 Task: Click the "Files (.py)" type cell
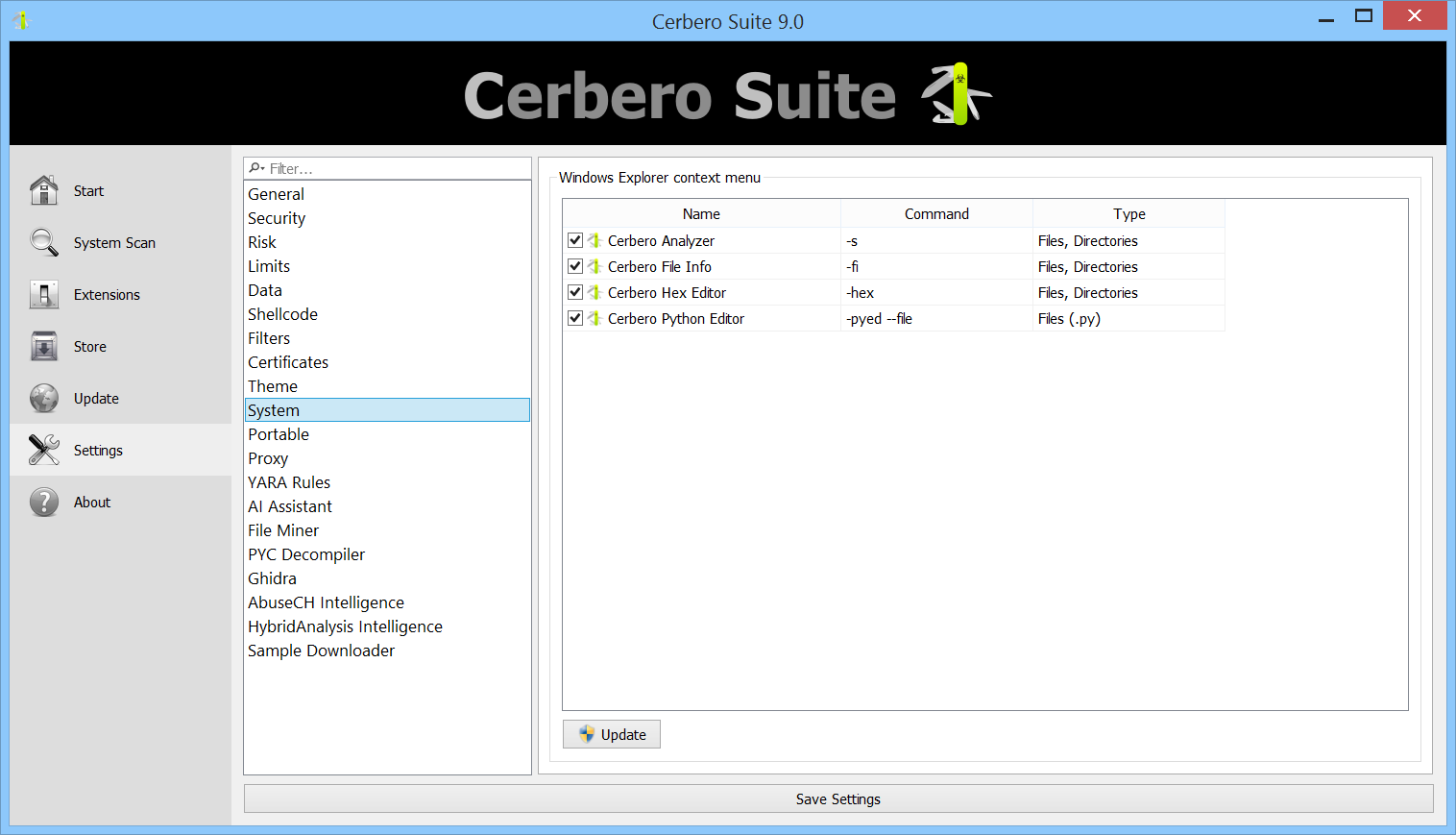coord(1128,318)
